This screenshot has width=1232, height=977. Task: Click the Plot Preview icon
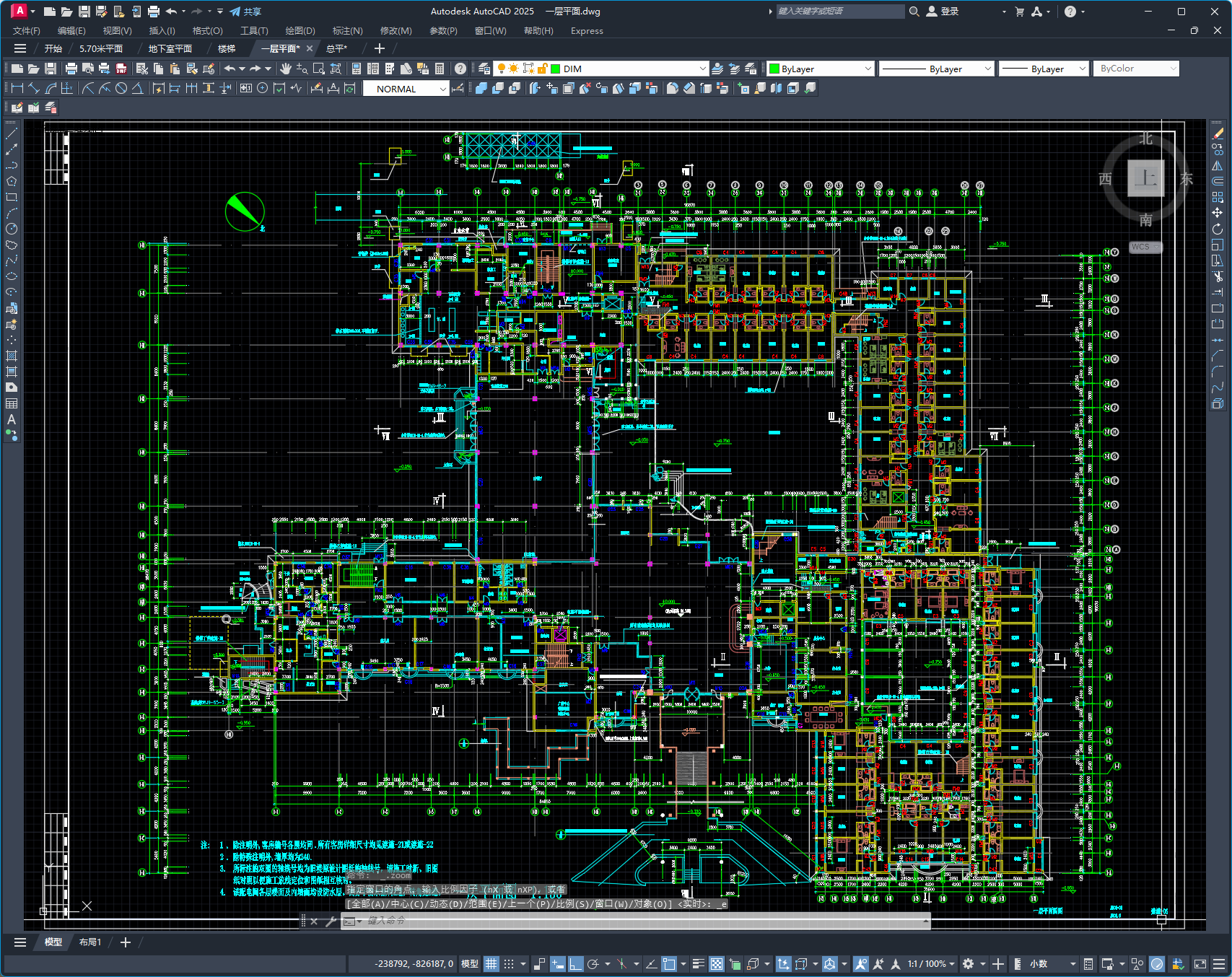click(x=87, y=69)
